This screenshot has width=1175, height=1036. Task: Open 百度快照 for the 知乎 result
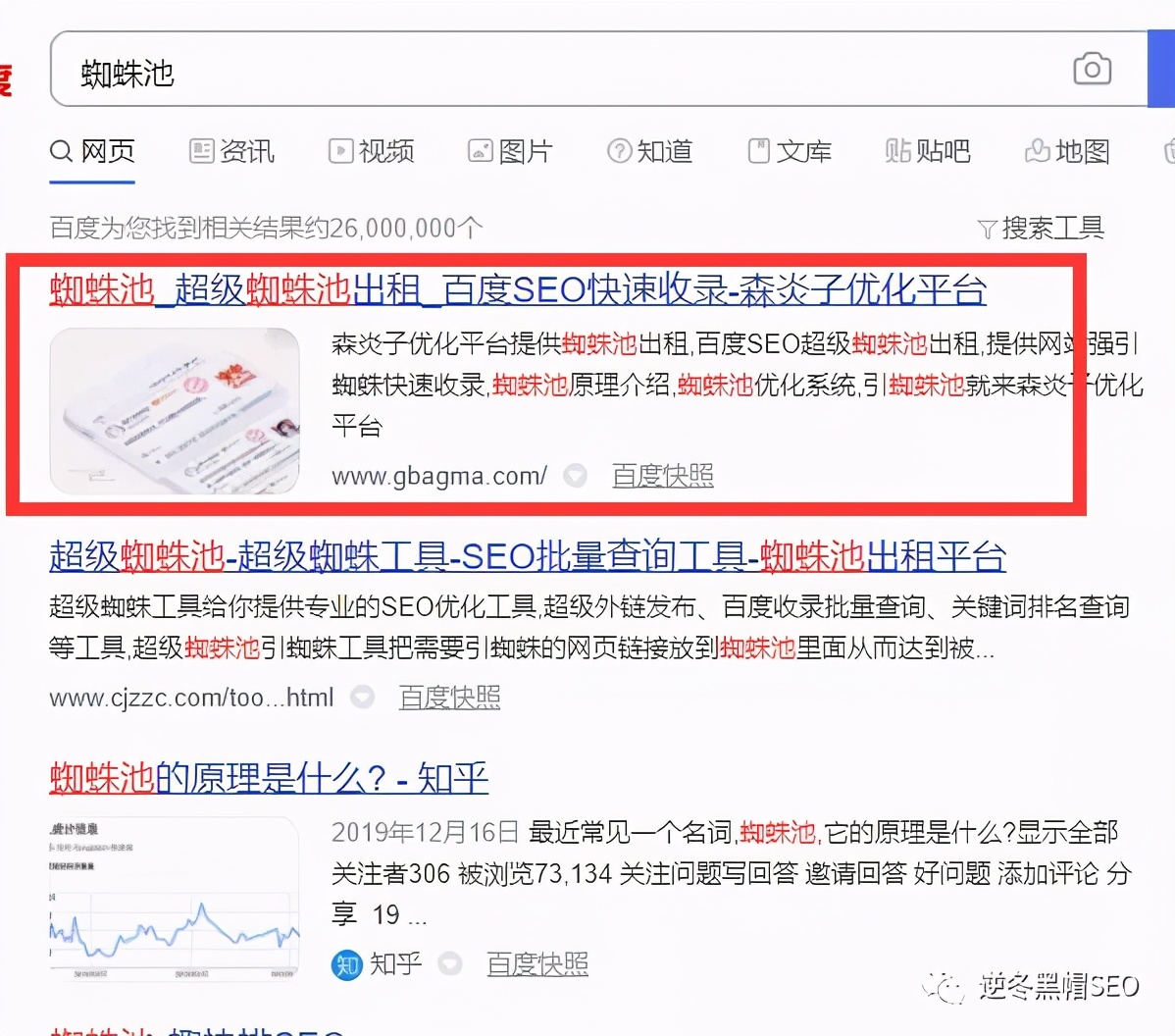tap(537, 964)
